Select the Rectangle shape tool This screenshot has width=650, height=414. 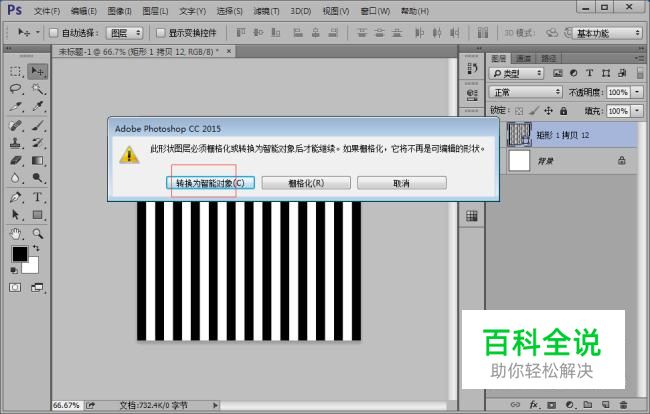pyautogui.click(x=37, y=214)
